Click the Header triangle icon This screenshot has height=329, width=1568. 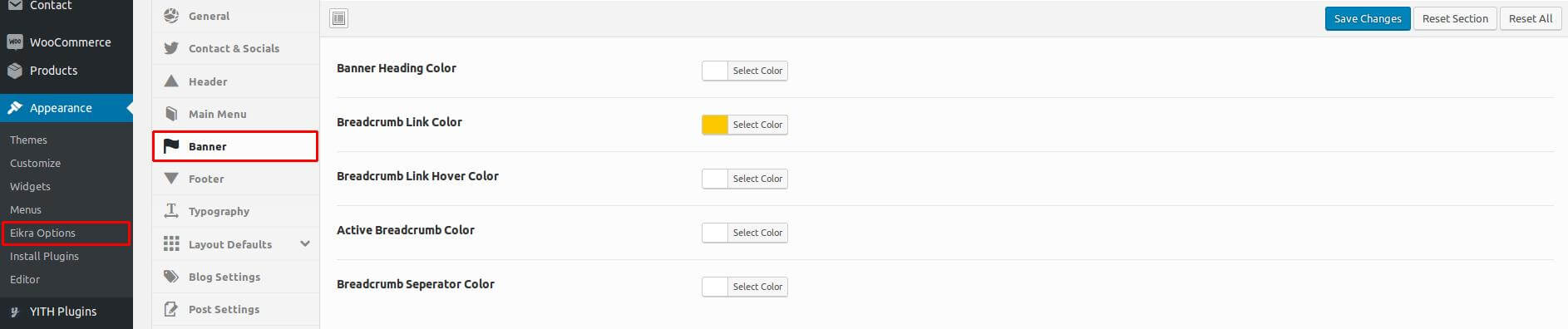click(x=171, y=81)
